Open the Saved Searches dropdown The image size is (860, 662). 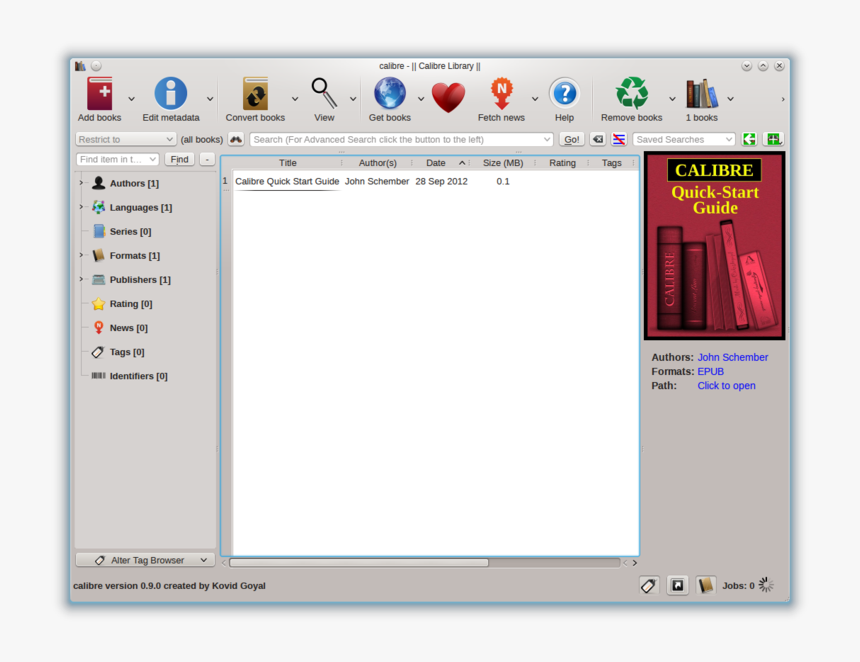pyautogui.click(x=684, y=140)
